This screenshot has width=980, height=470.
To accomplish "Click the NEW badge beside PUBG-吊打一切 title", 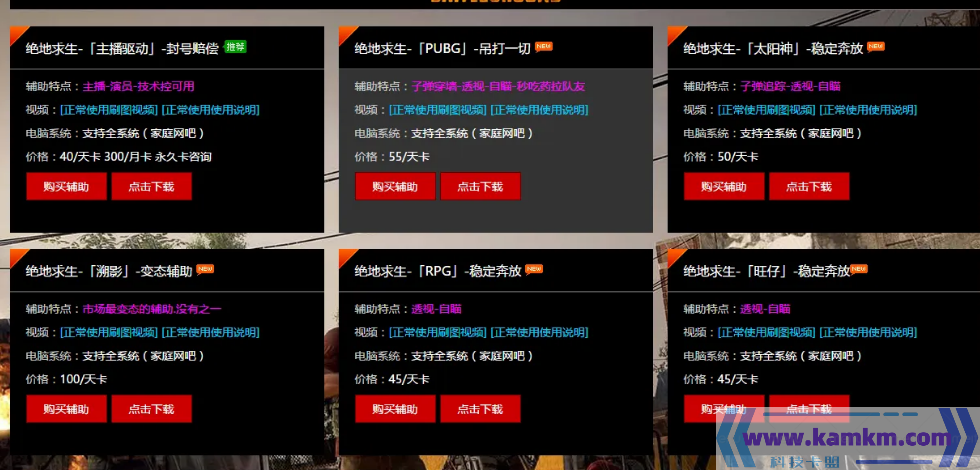I will pyautogui.click(x=544, y=46).
